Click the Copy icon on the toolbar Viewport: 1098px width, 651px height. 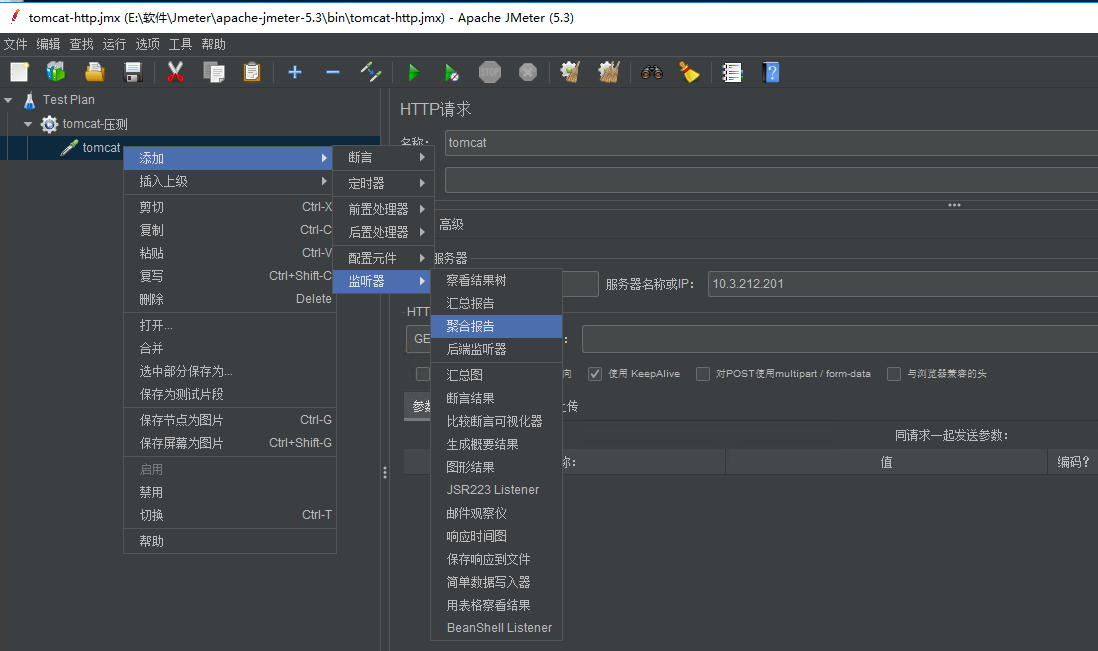click(x=212, y=72)
